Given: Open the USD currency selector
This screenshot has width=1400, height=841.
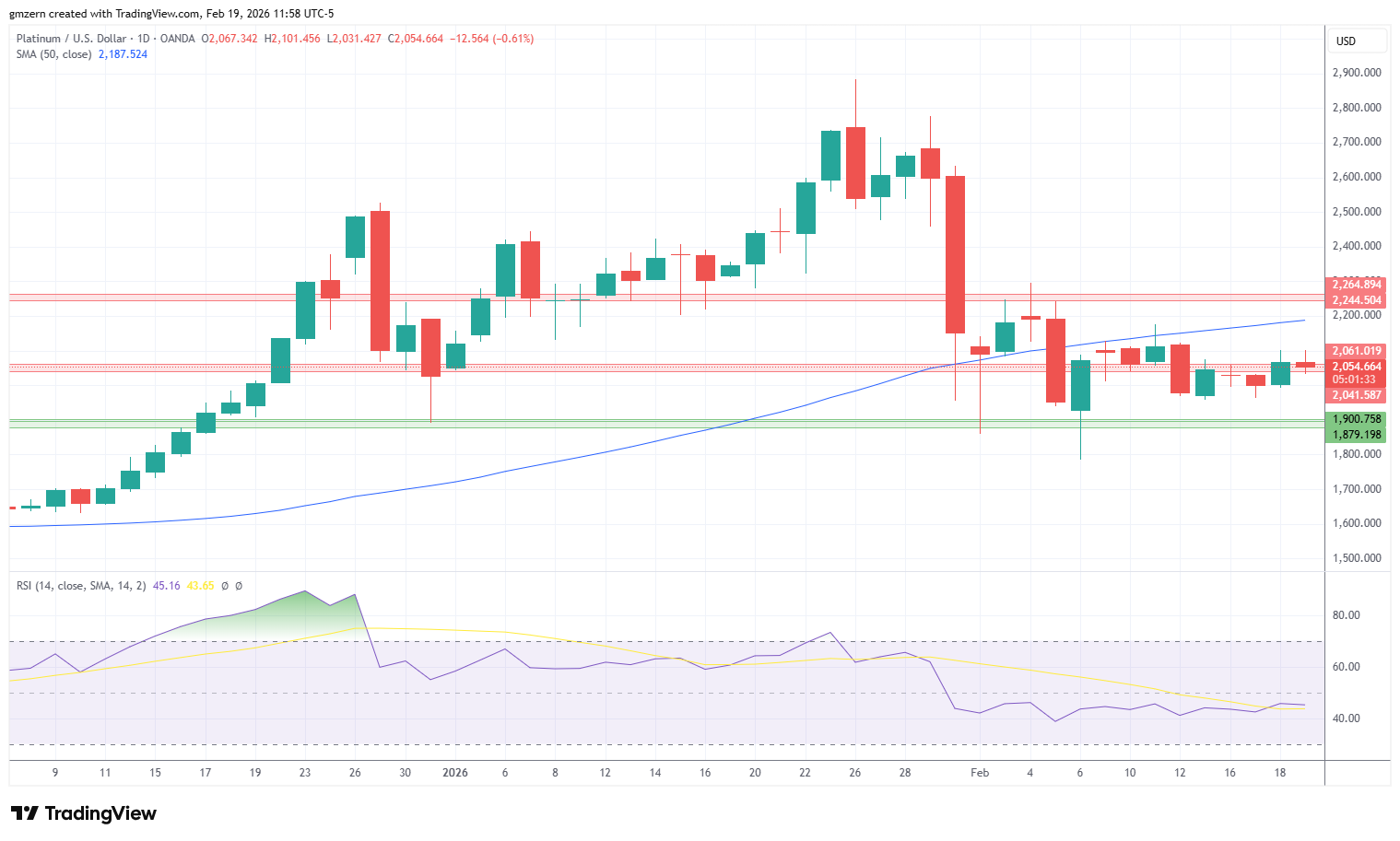Looking at the screenshot, I should tap(1358, 41).
